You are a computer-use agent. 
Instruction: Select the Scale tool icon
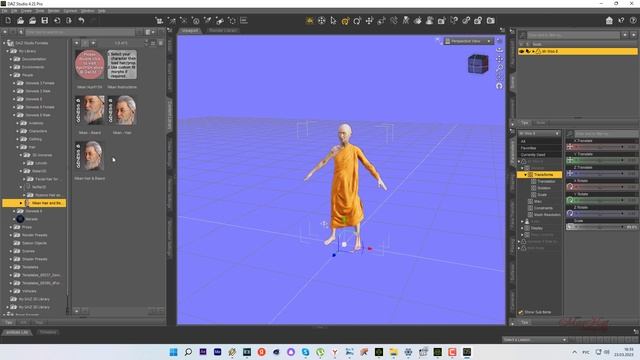pyautogui.click(x=381, y=20)
